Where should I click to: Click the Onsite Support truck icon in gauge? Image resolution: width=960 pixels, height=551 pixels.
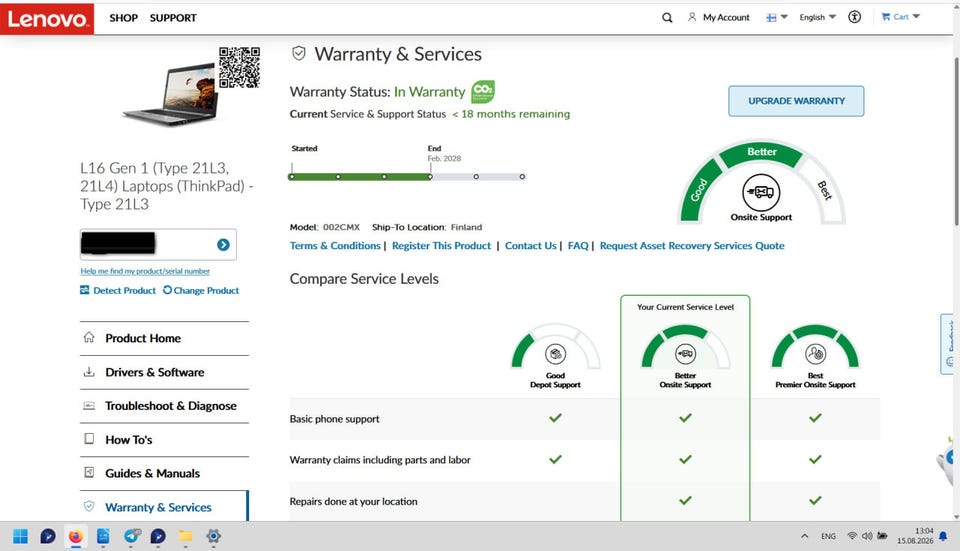761,192
